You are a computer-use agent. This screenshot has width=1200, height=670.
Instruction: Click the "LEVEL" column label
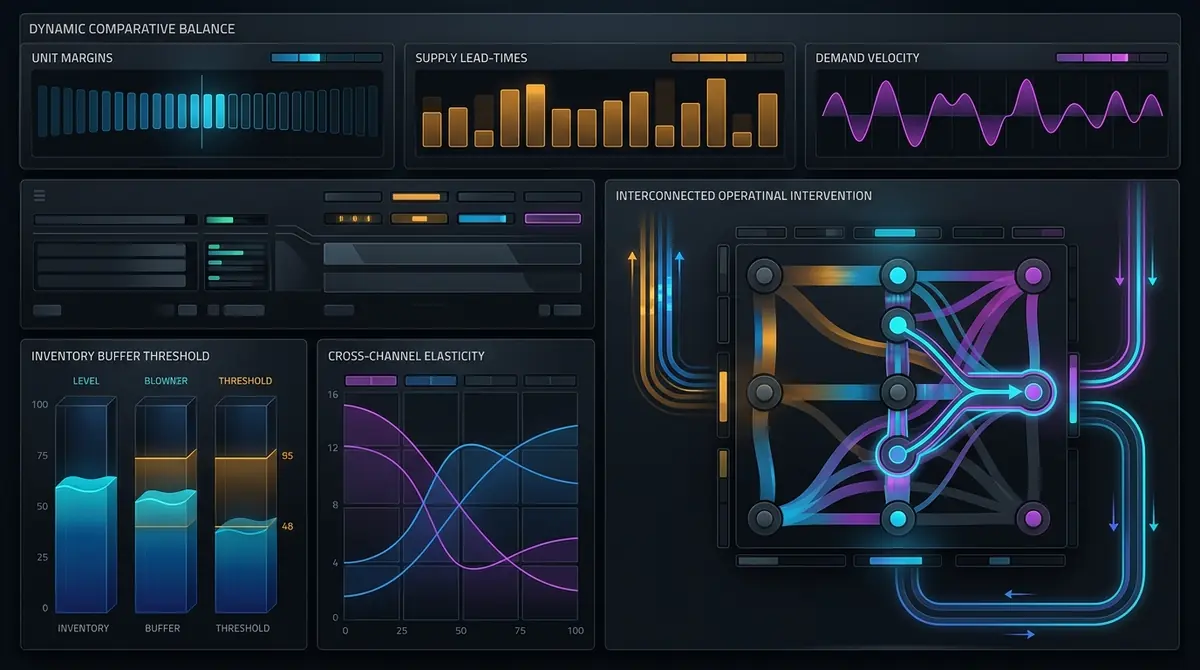(86, 381)
